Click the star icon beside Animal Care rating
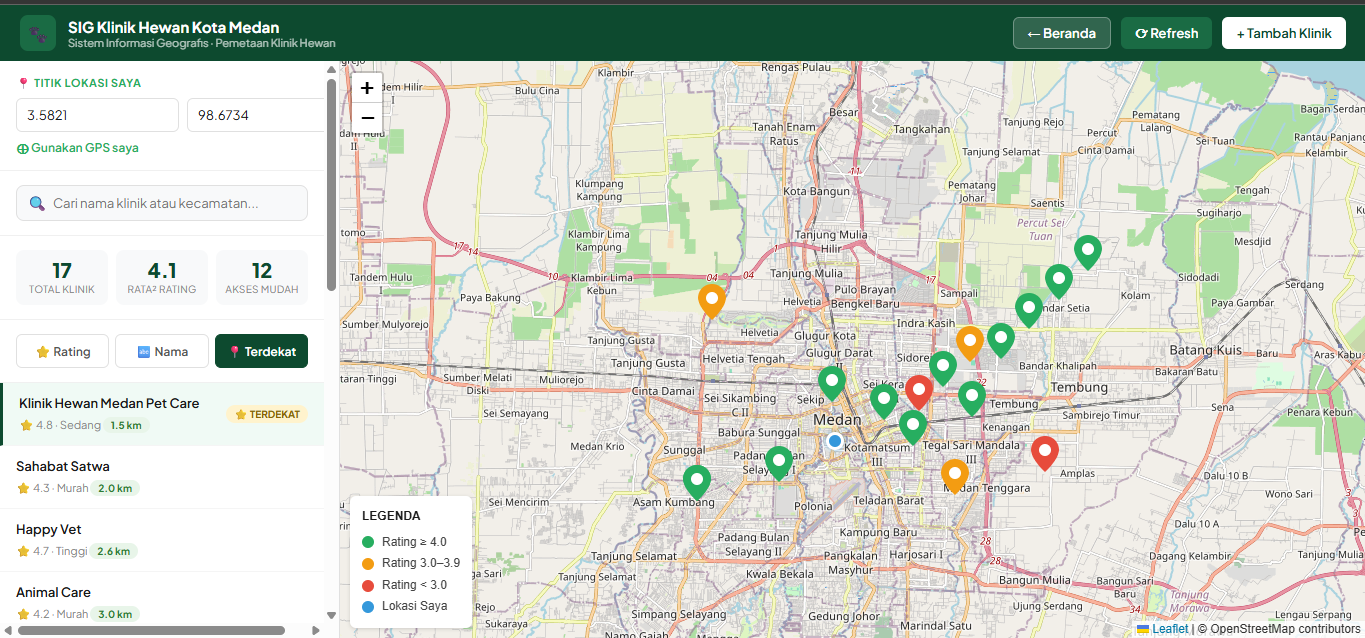Image resolution: width=1365 pixels, height=638 pixels. pos(23,614)
